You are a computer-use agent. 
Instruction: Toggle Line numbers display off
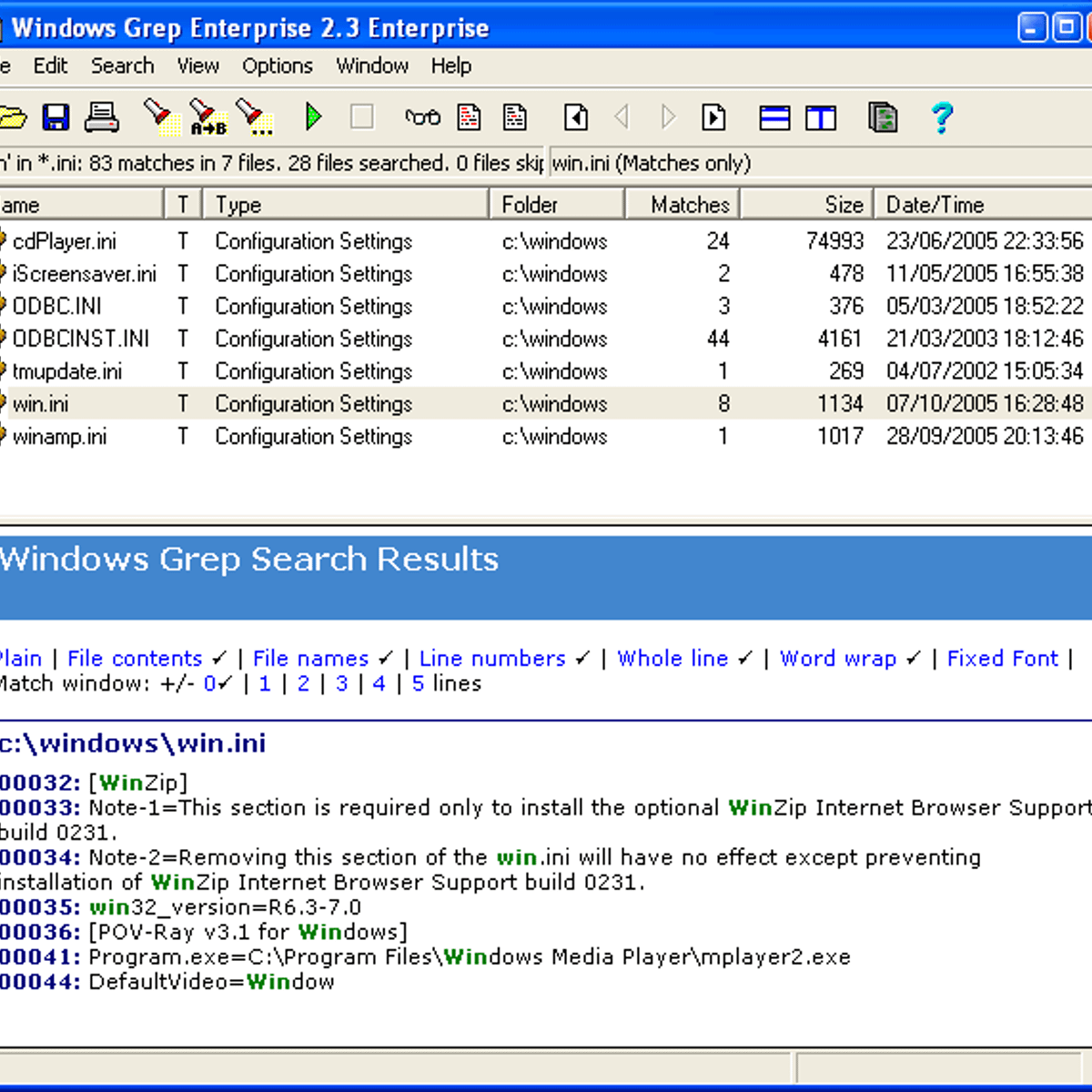pyautogui.click(x=491, y=658)
